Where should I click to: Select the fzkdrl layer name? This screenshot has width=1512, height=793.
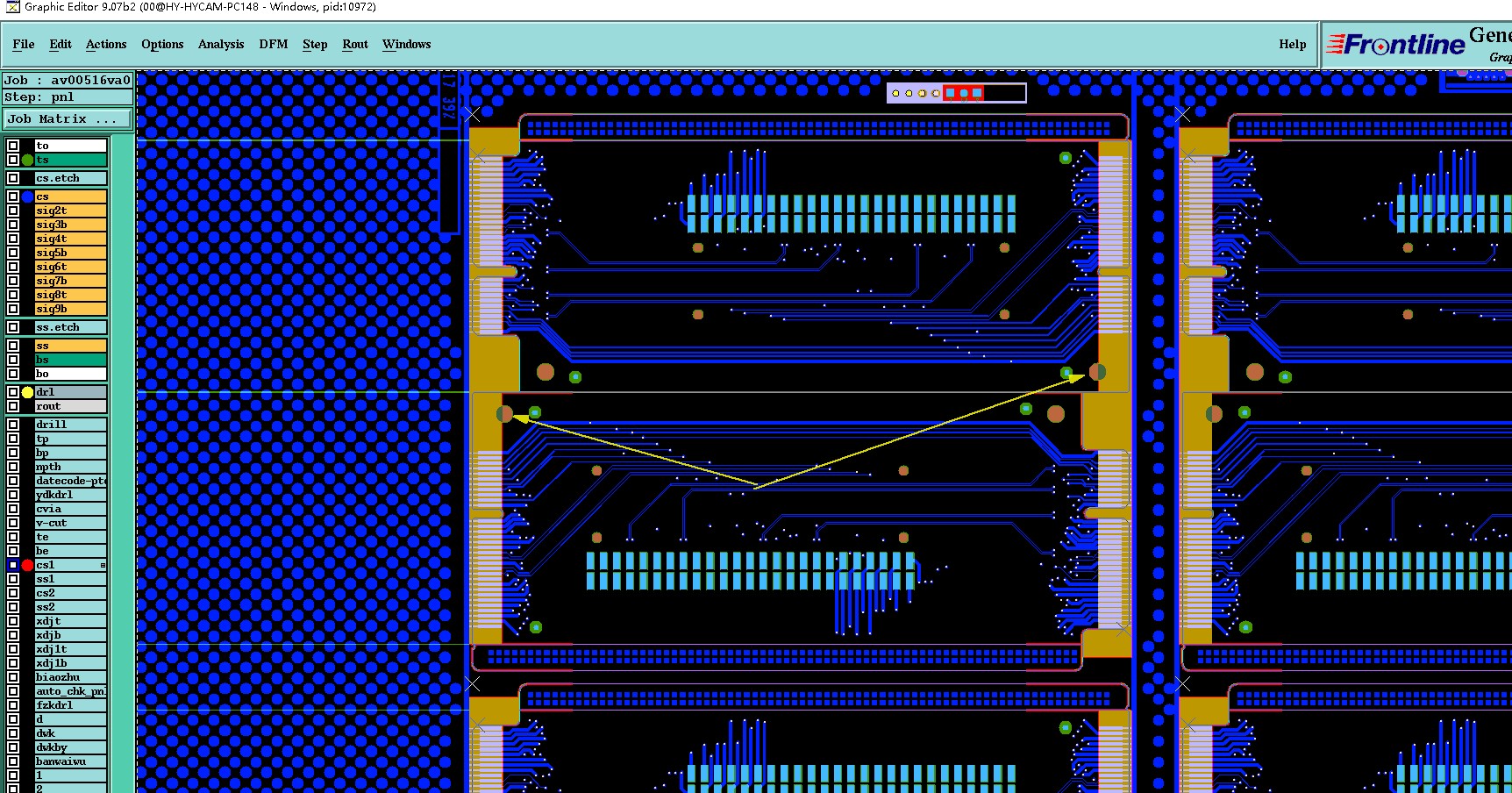tap(70, 705)
